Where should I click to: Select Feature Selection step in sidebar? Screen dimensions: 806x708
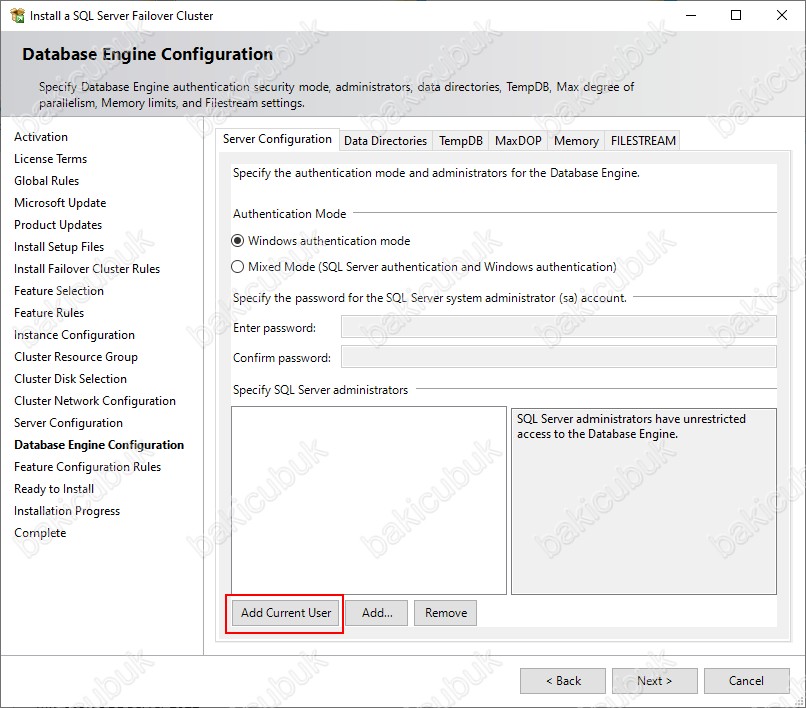tap(59, 291)
